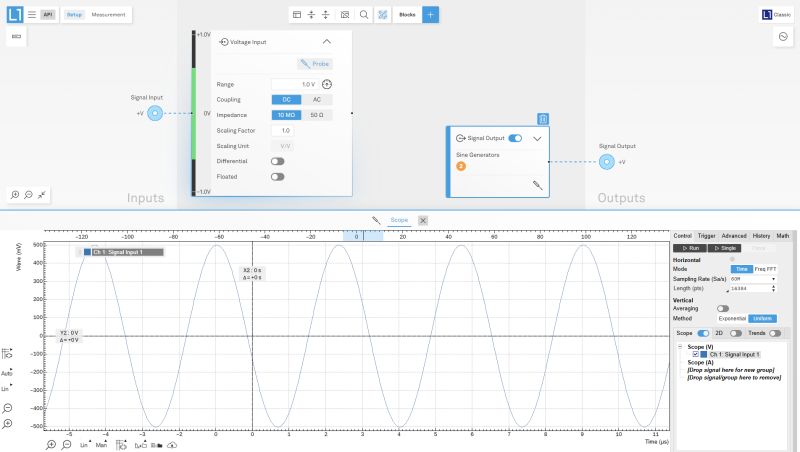Select the Scope tab
This screenshot has height=452, width=800.
coord(399,220)
